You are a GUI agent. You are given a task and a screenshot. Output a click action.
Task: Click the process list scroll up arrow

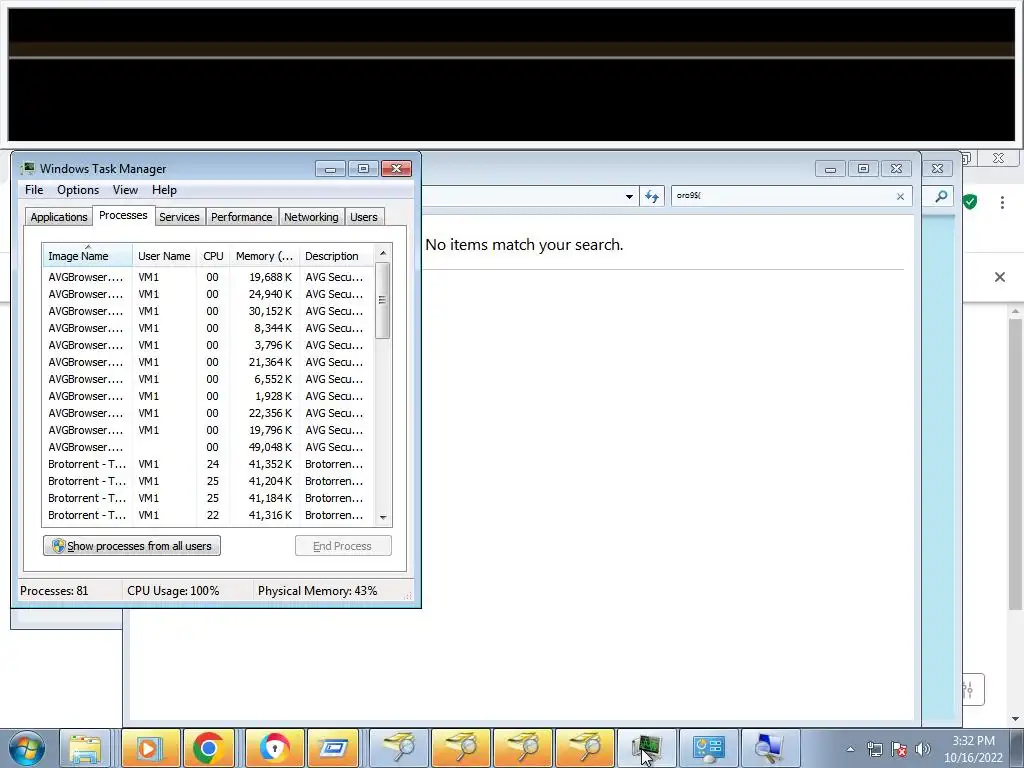[383, 253]
